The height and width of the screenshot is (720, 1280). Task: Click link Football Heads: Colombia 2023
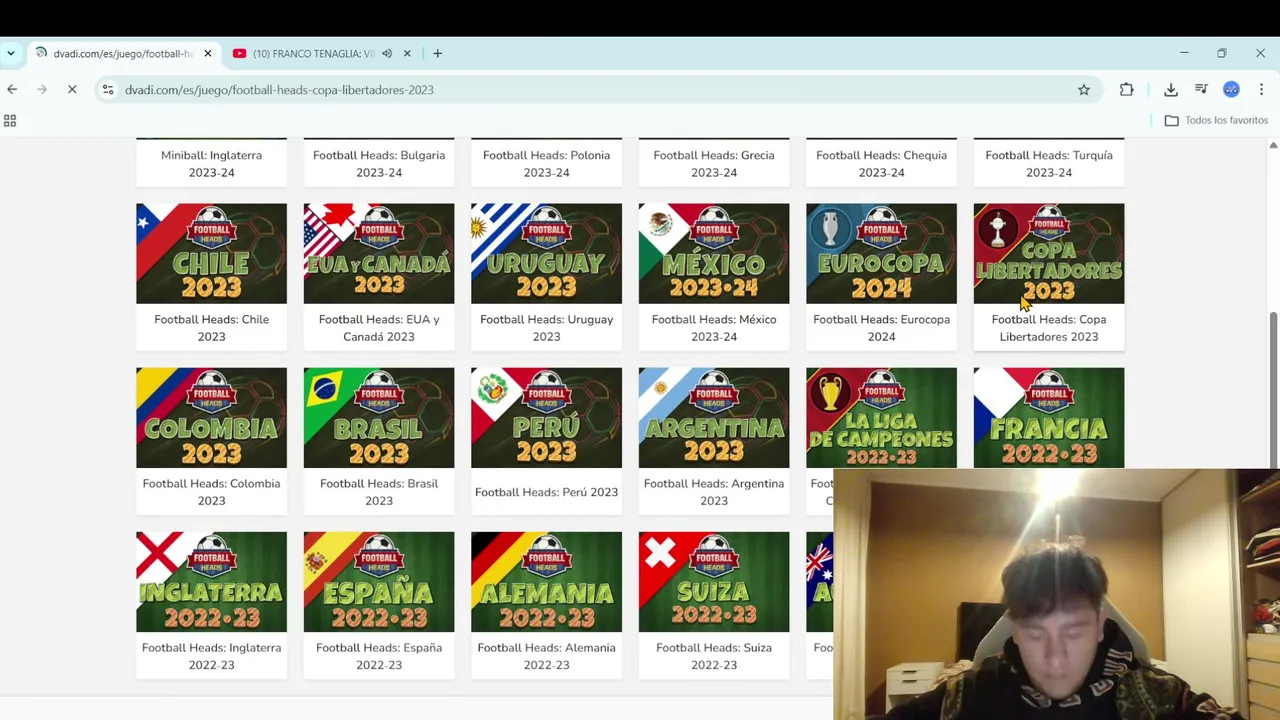coord(211,492)
